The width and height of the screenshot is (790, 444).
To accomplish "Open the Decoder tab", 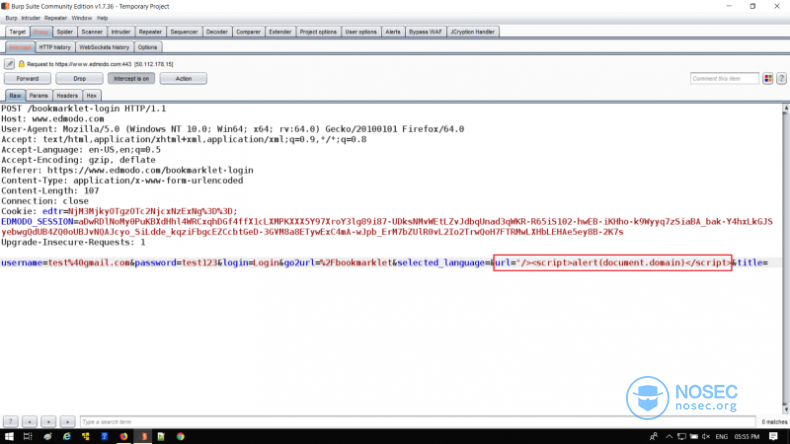I will pos(217,32).
